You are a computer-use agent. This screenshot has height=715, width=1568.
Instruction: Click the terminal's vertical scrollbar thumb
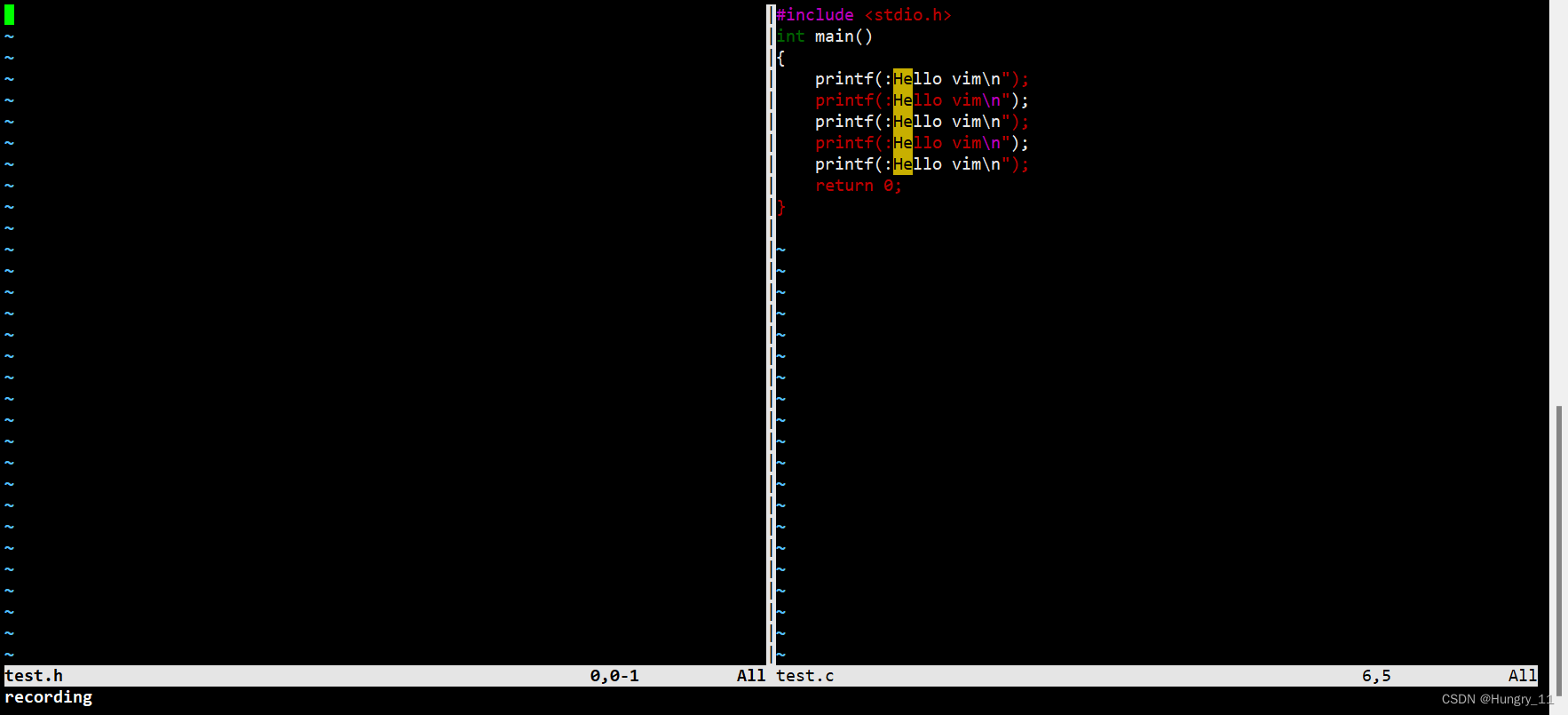click(1558, 549)
